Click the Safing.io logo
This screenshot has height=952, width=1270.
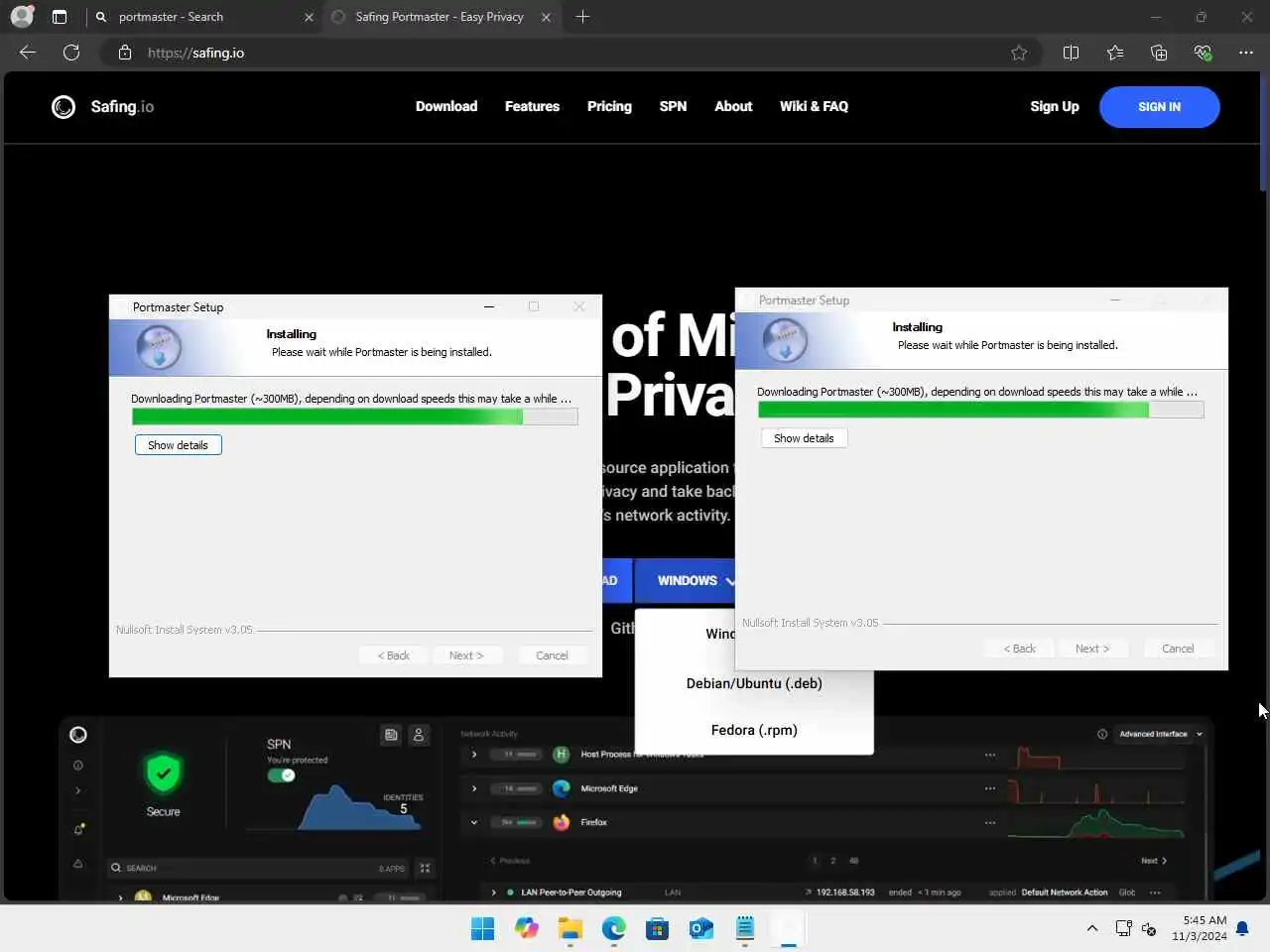[x=103, y=106]
